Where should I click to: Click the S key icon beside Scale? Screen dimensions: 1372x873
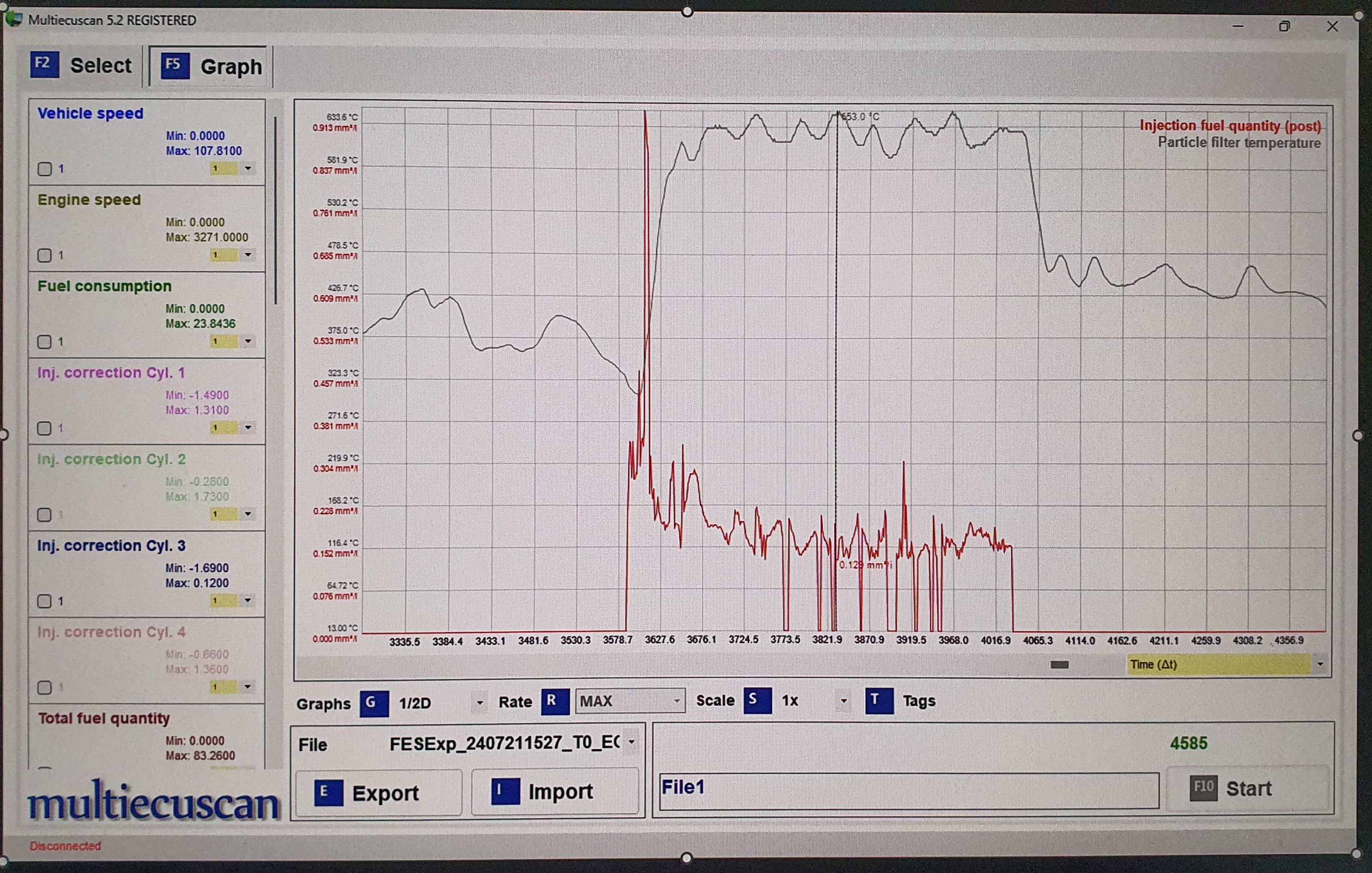pos(757,700)
